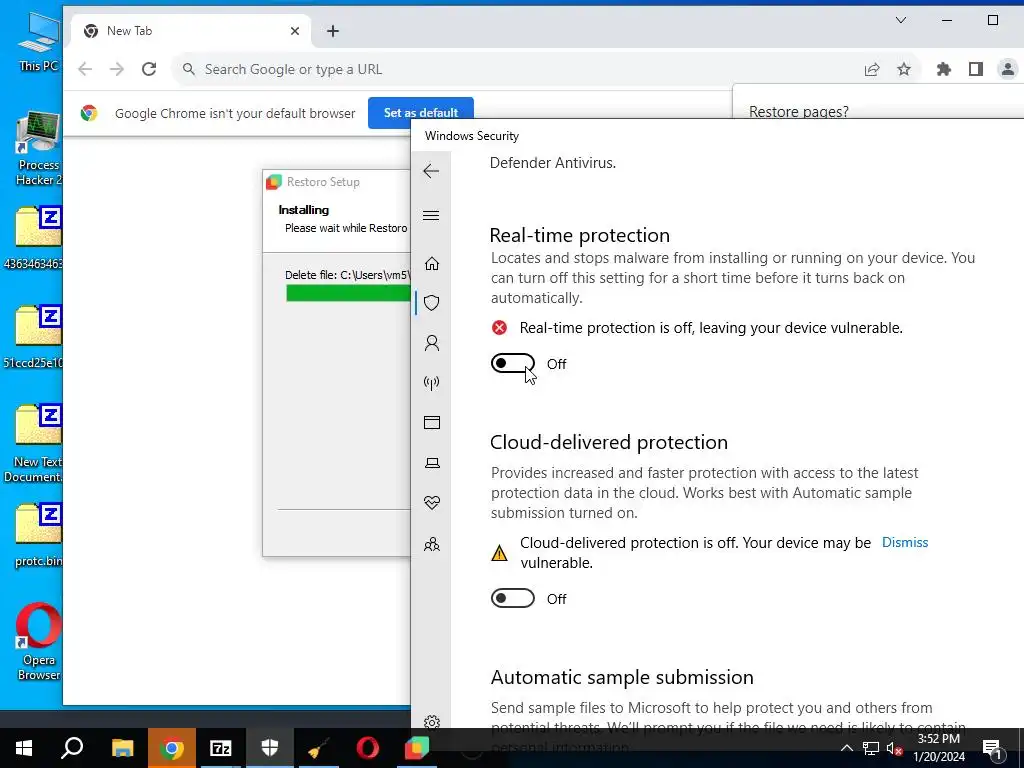
Task: Open Chrome tab search chevron
Action: [x=901, y=20]
